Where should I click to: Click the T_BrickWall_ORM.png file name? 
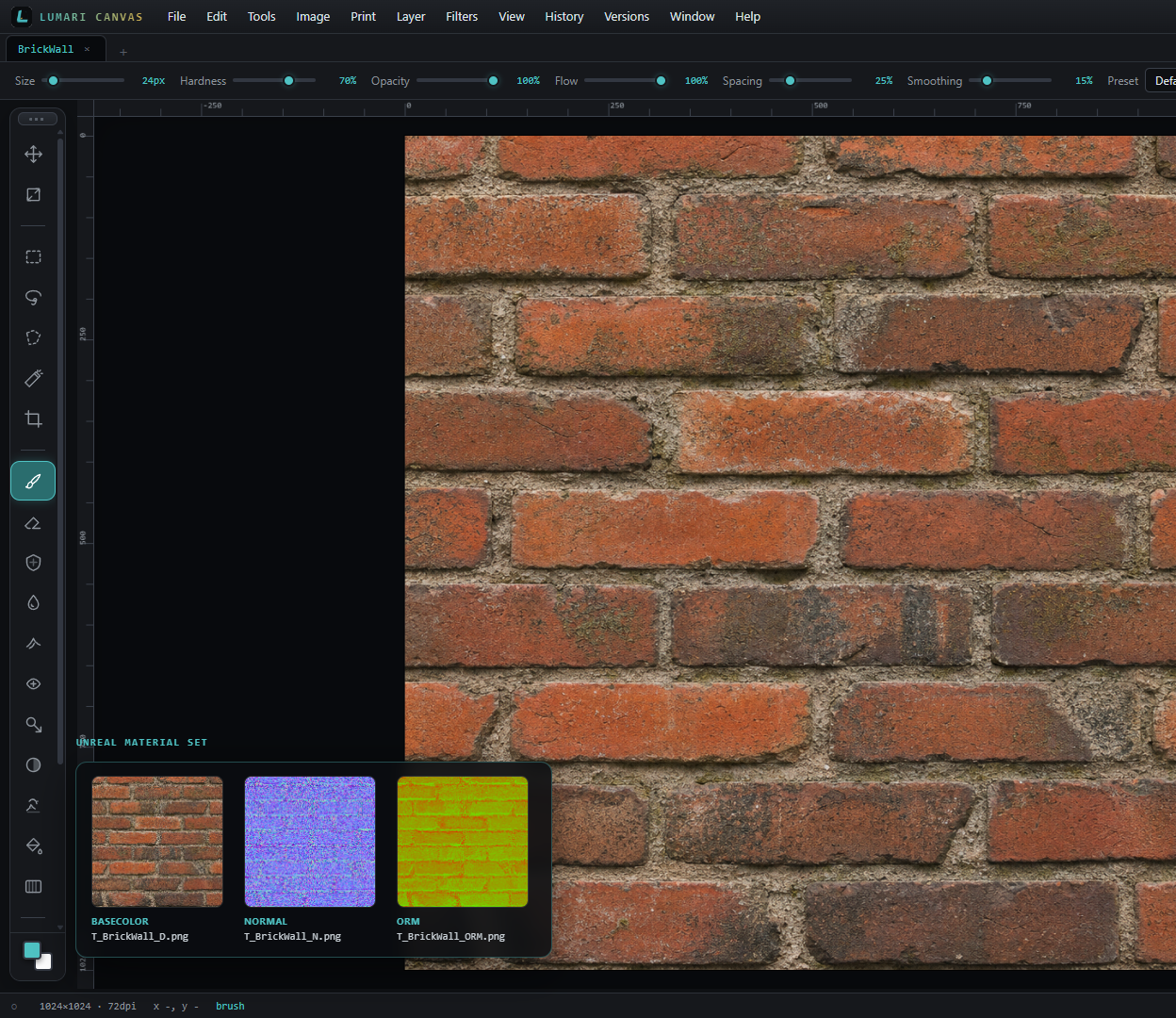point(450,937)
